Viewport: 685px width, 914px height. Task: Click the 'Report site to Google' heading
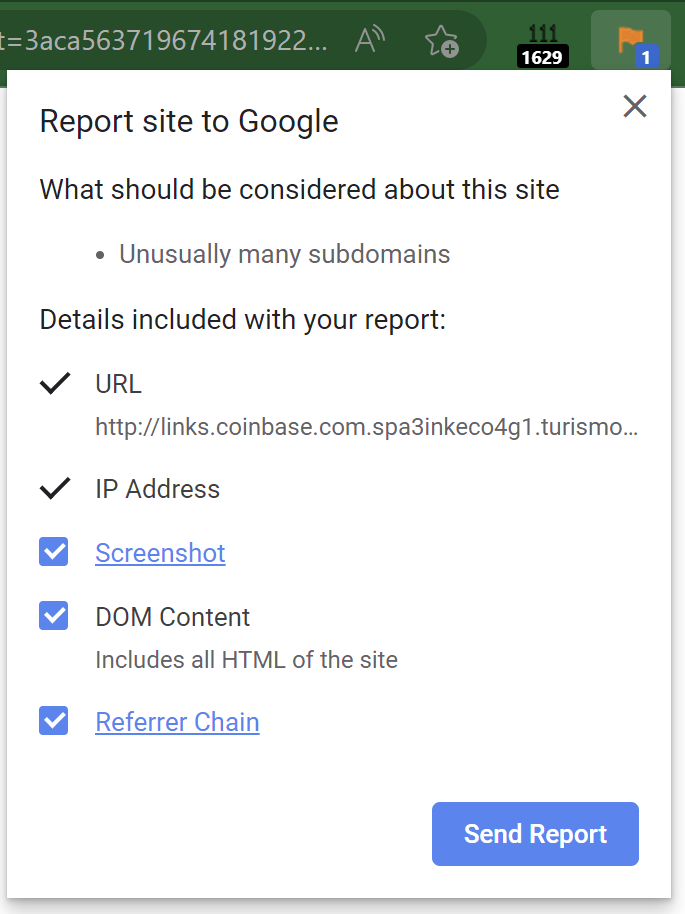point(189,122)
